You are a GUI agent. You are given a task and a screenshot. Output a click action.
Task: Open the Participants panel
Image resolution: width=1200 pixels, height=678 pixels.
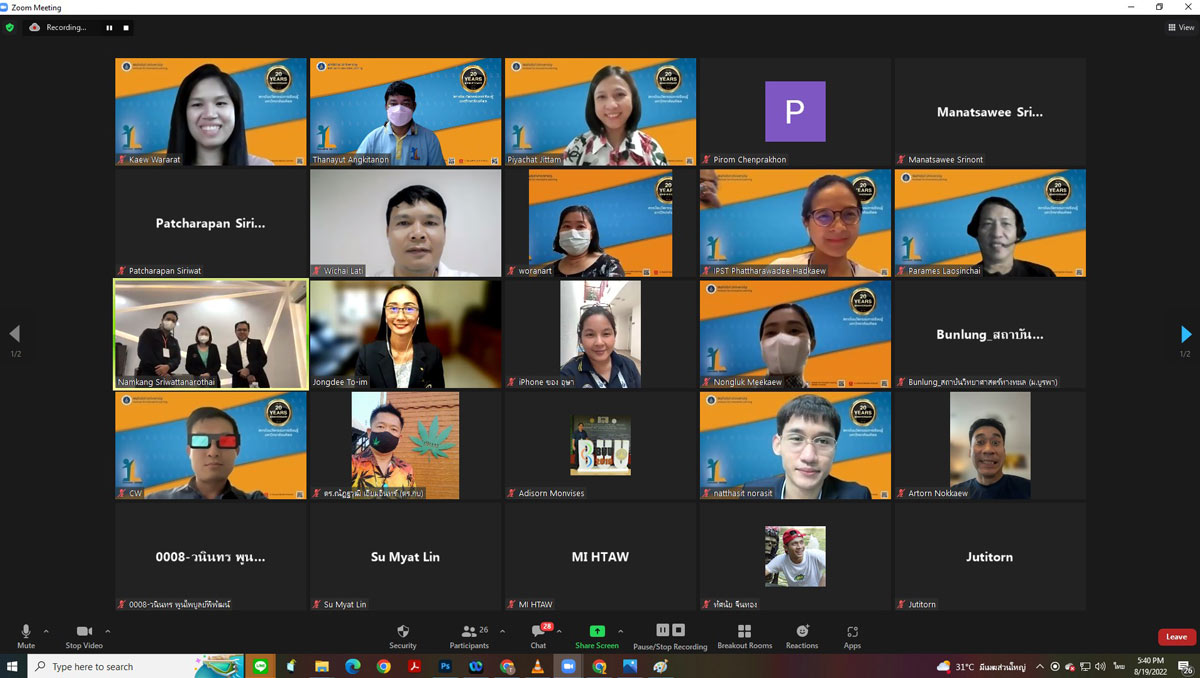click(x=468, y=636)
